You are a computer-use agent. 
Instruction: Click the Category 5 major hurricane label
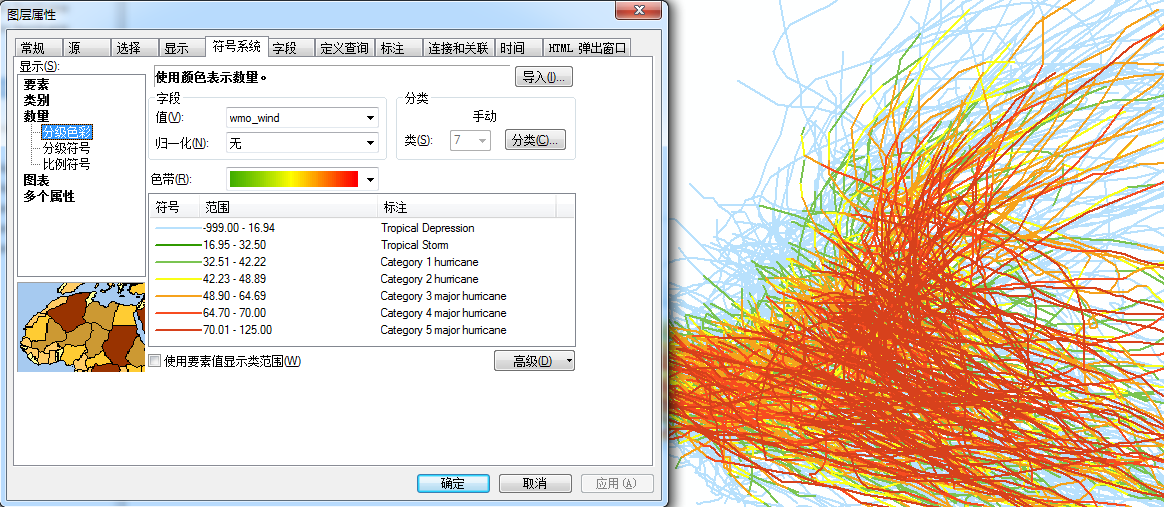coord(444,330)
